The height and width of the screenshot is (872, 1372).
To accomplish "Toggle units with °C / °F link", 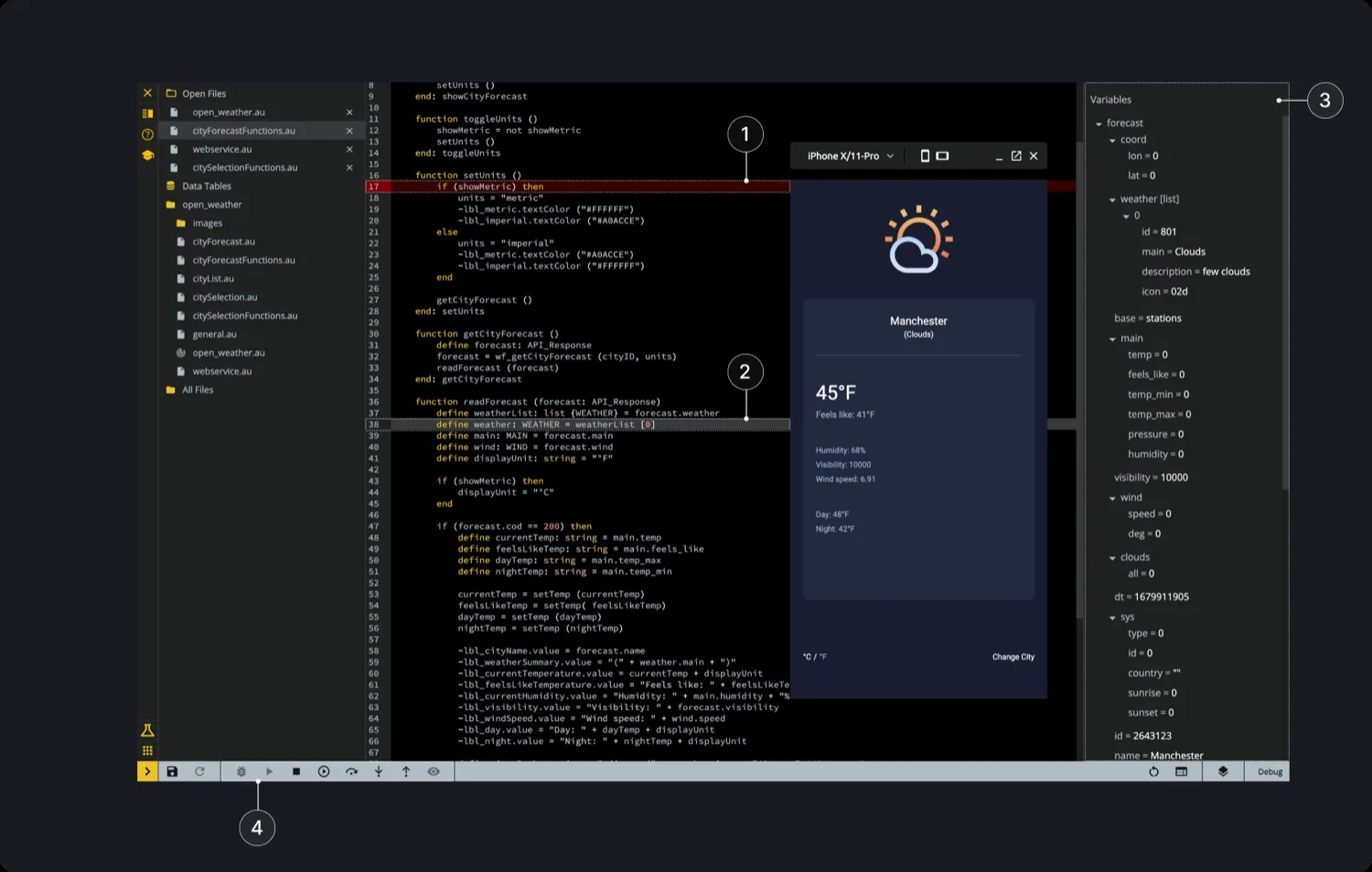I will (815, 657).
